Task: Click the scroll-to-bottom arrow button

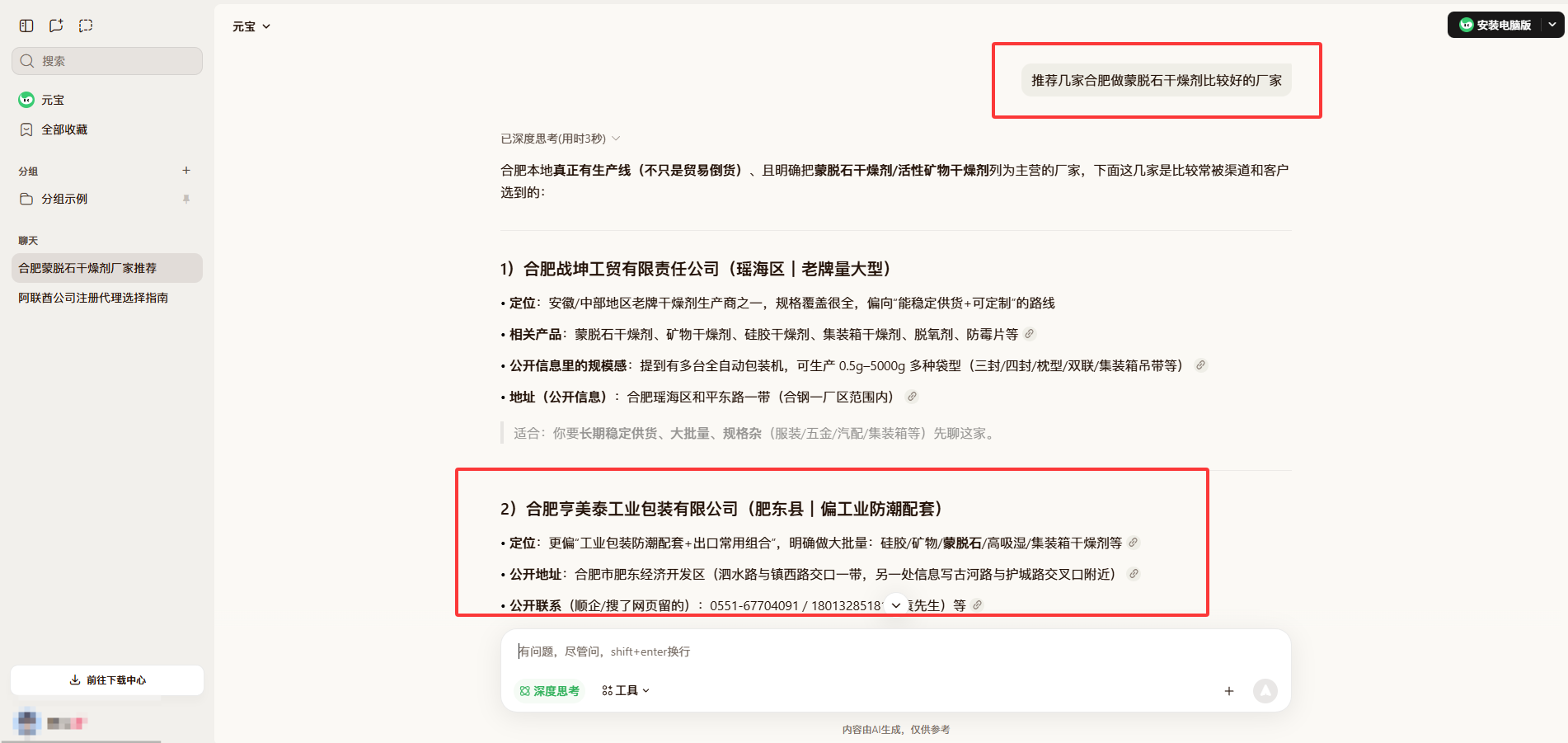Action: coord(896,605)
